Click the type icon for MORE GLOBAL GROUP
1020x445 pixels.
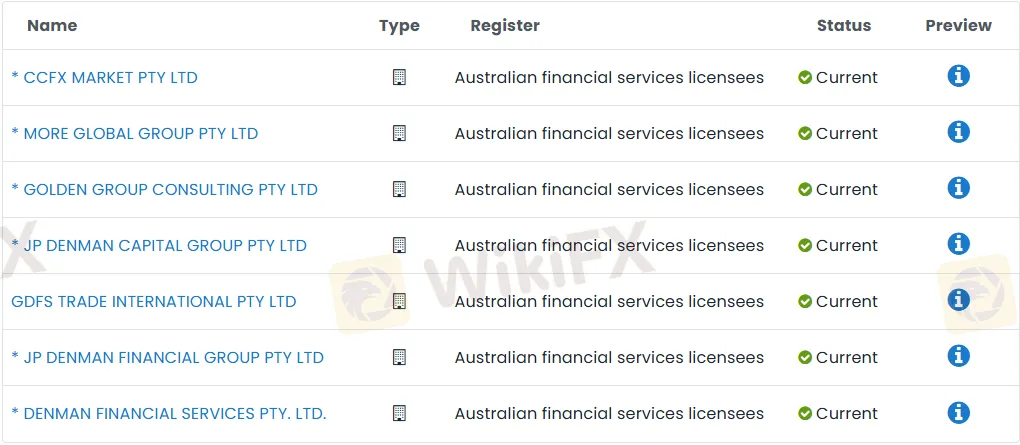point(399,133)
